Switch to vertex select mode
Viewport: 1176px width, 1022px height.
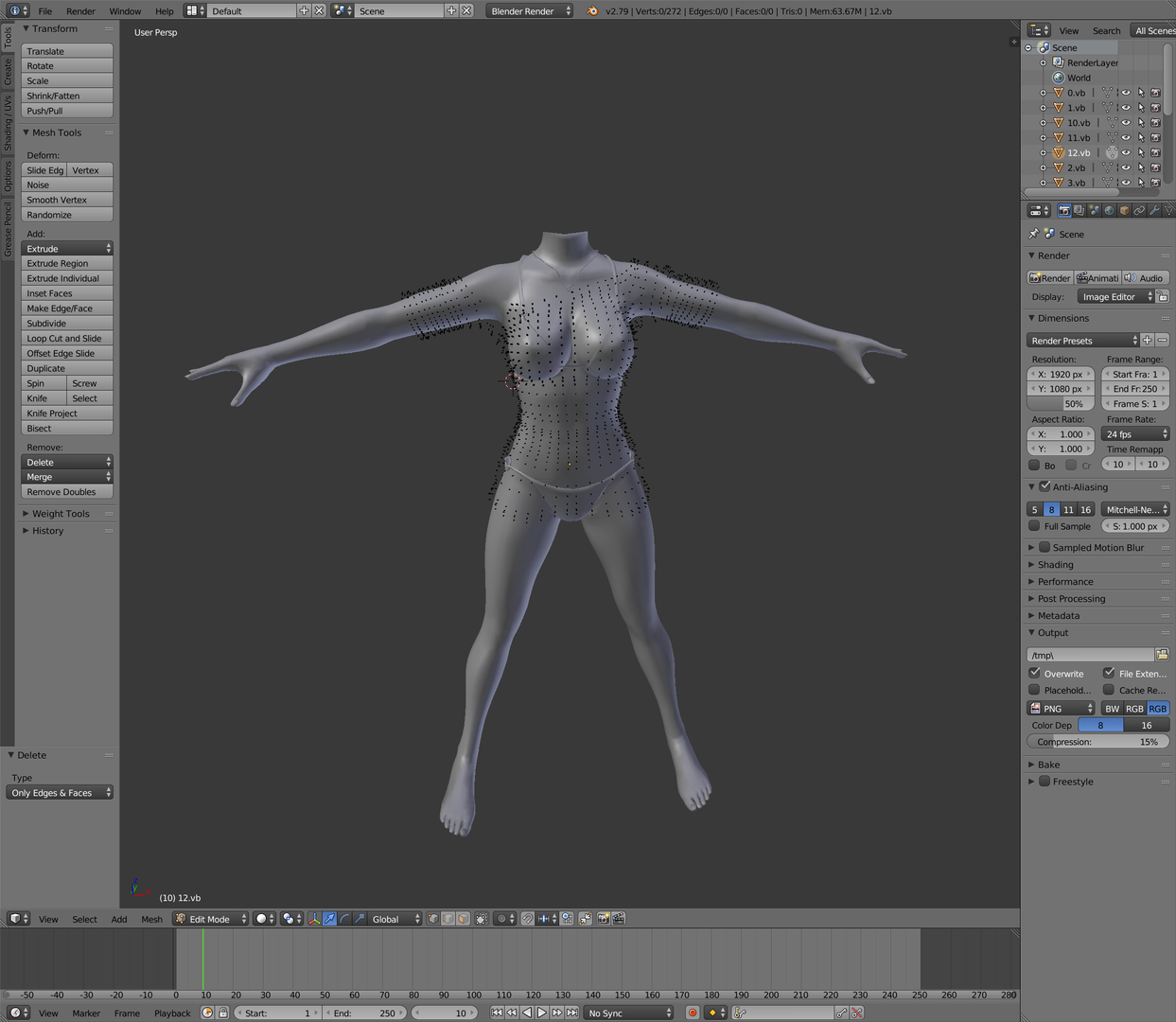tap(433, 919)
